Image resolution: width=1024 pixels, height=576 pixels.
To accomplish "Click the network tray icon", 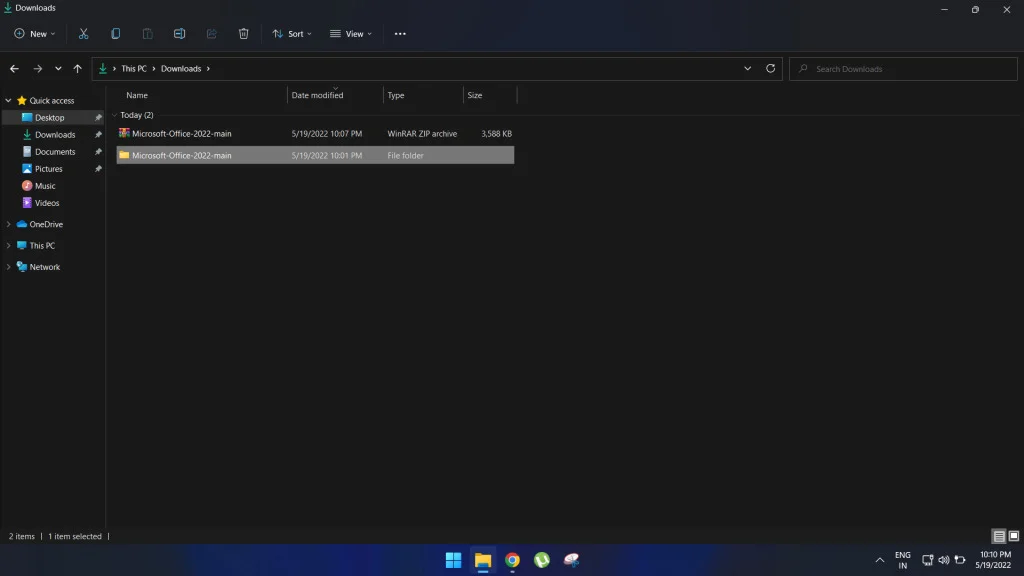I will click(x=927, y=560).
